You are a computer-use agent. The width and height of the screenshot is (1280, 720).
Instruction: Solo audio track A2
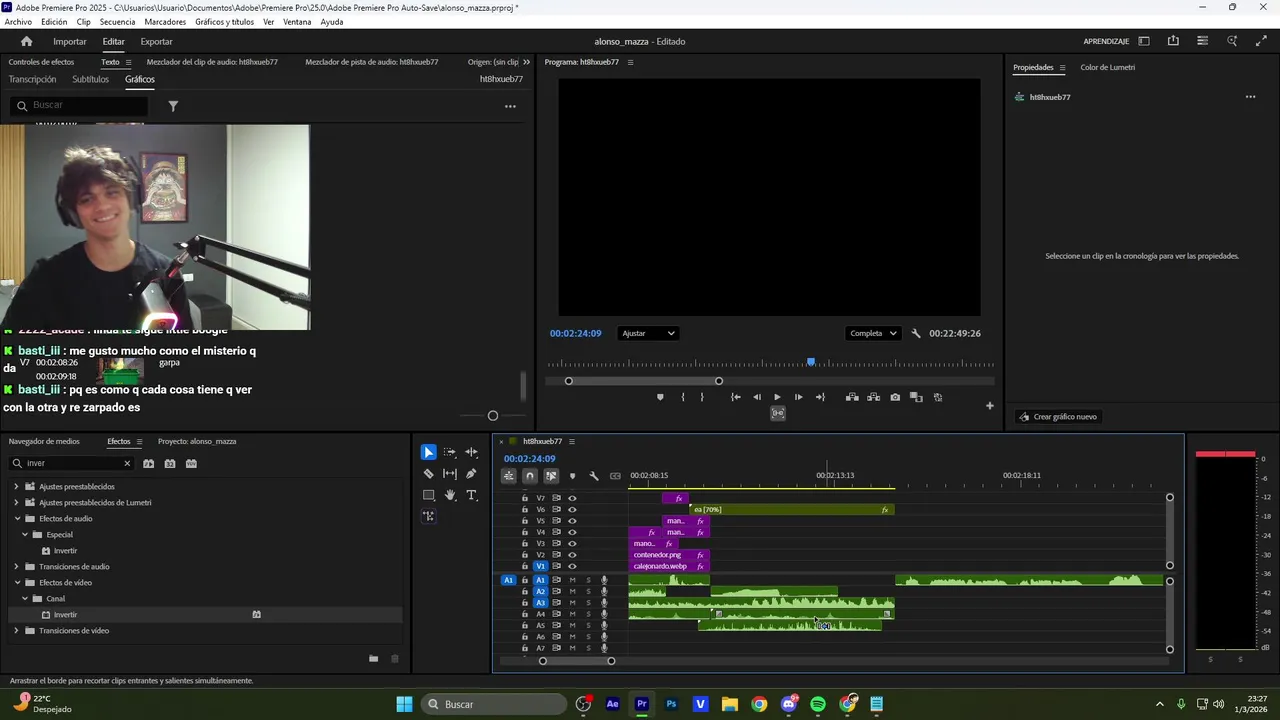click(588, 592)
